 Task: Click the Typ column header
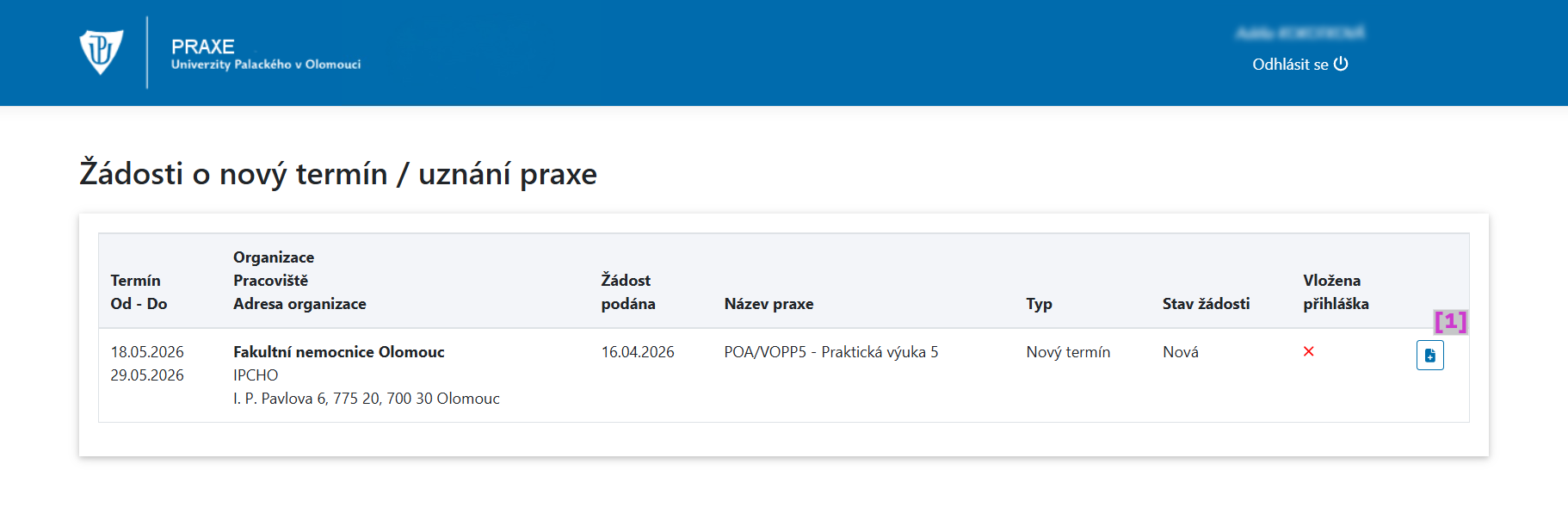pos(1039,304)
